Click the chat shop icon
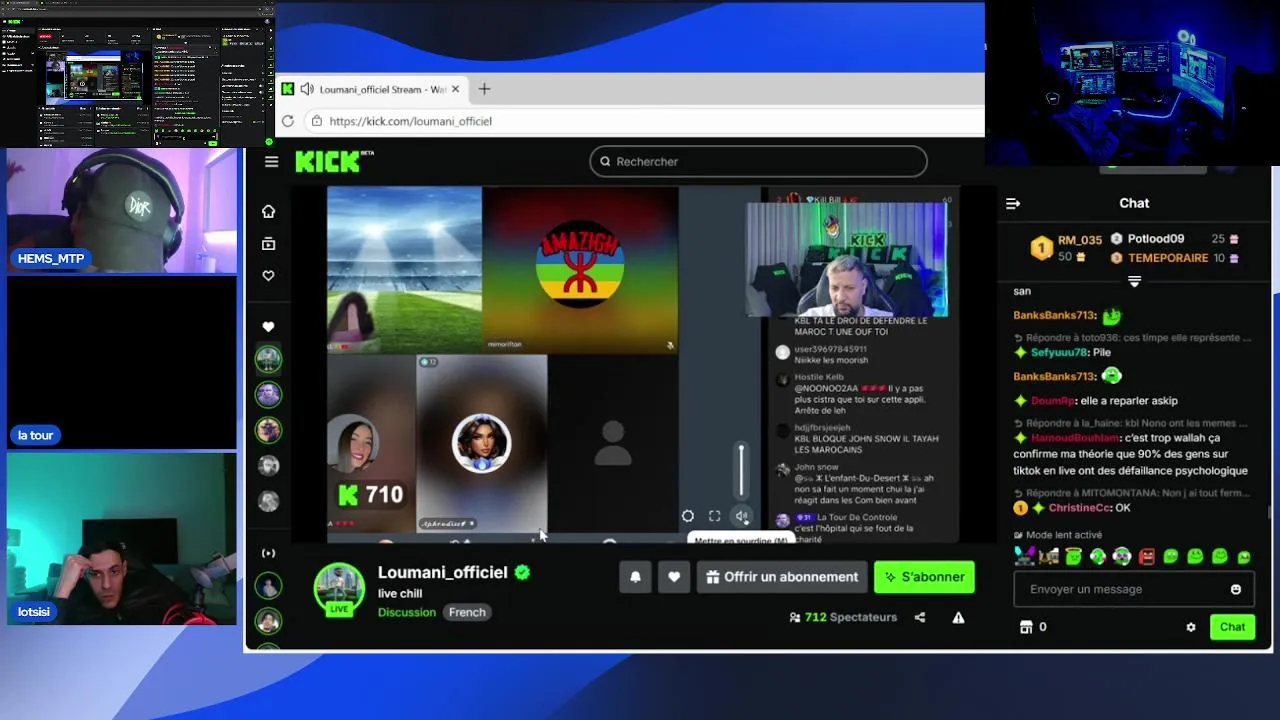1280x720 pixels. [1025, 627]
